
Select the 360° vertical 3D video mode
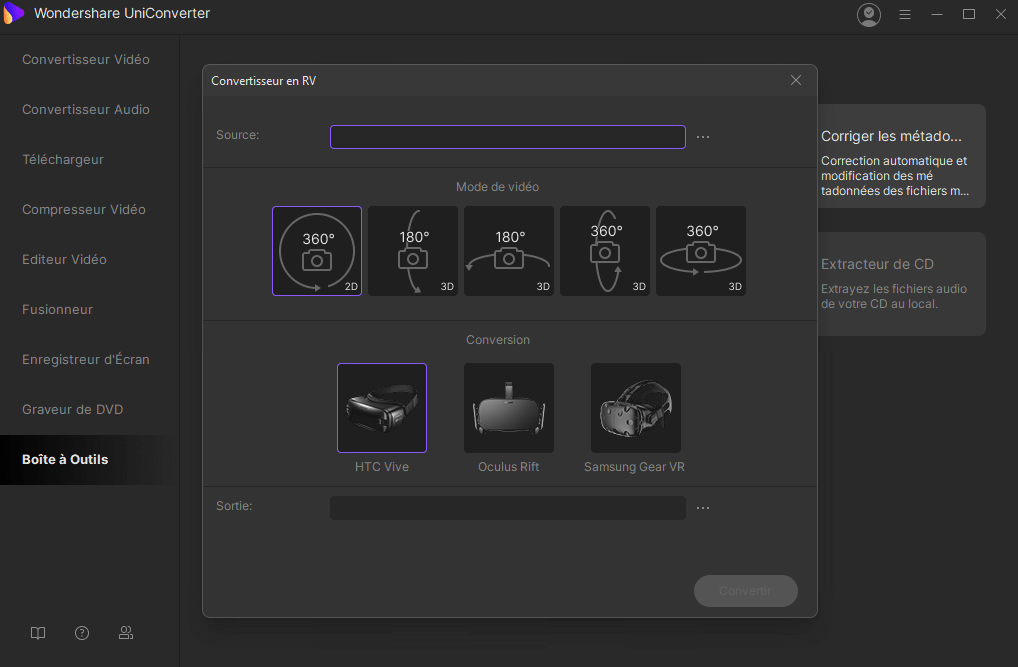tap(605, 251)
